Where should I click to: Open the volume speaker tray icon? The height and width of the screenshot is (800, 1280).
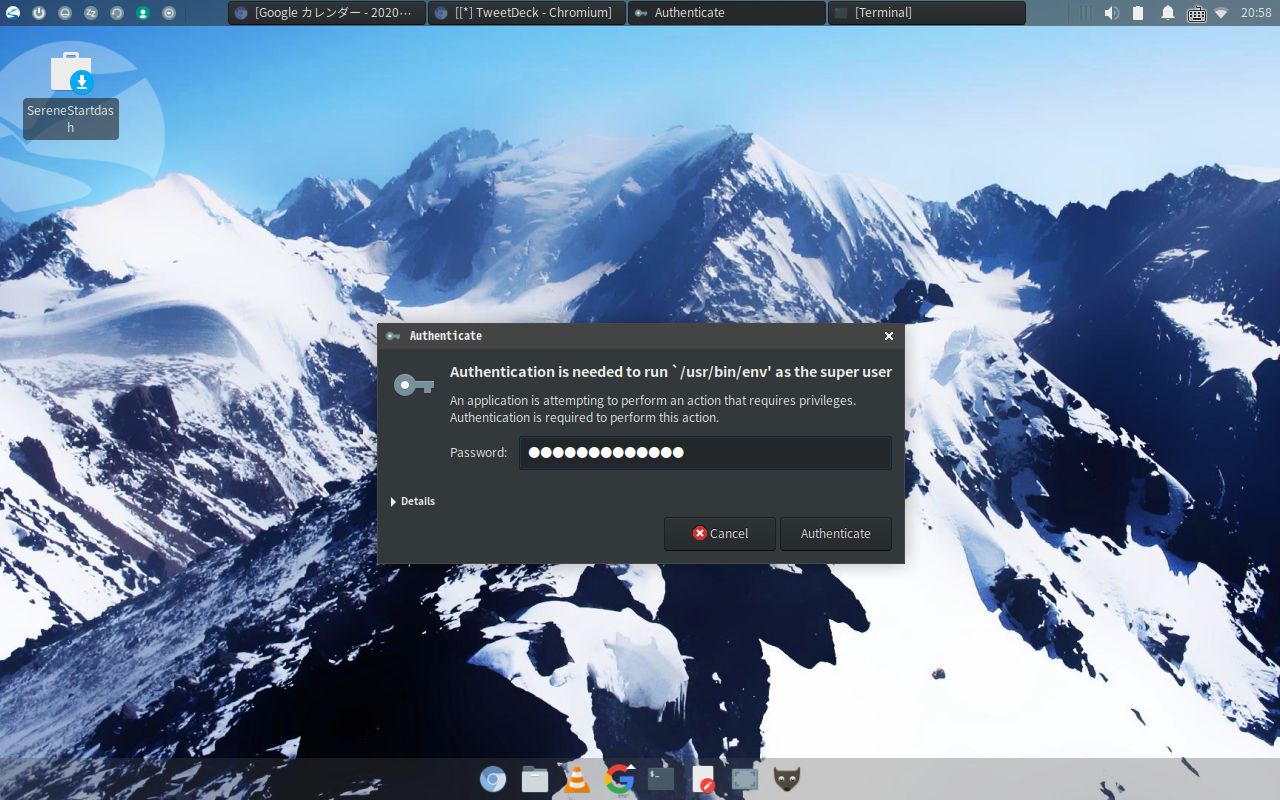1111,13
